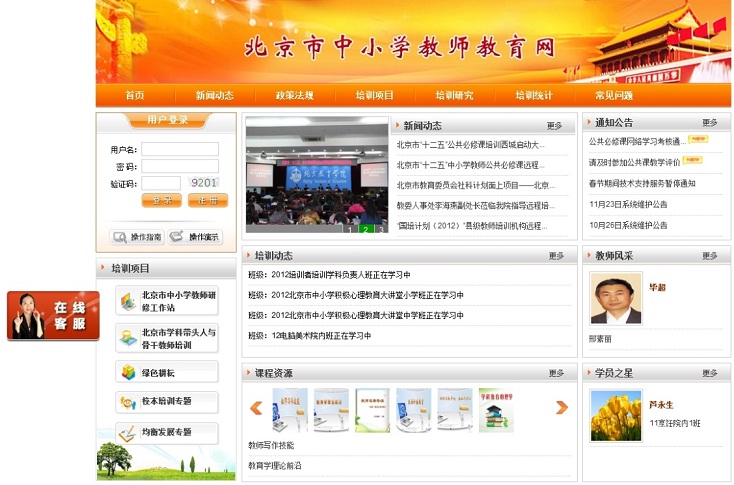This screenshot has height=485, width=734.
Task: Open the 校本培训专题 project
Action: (166, 402)
